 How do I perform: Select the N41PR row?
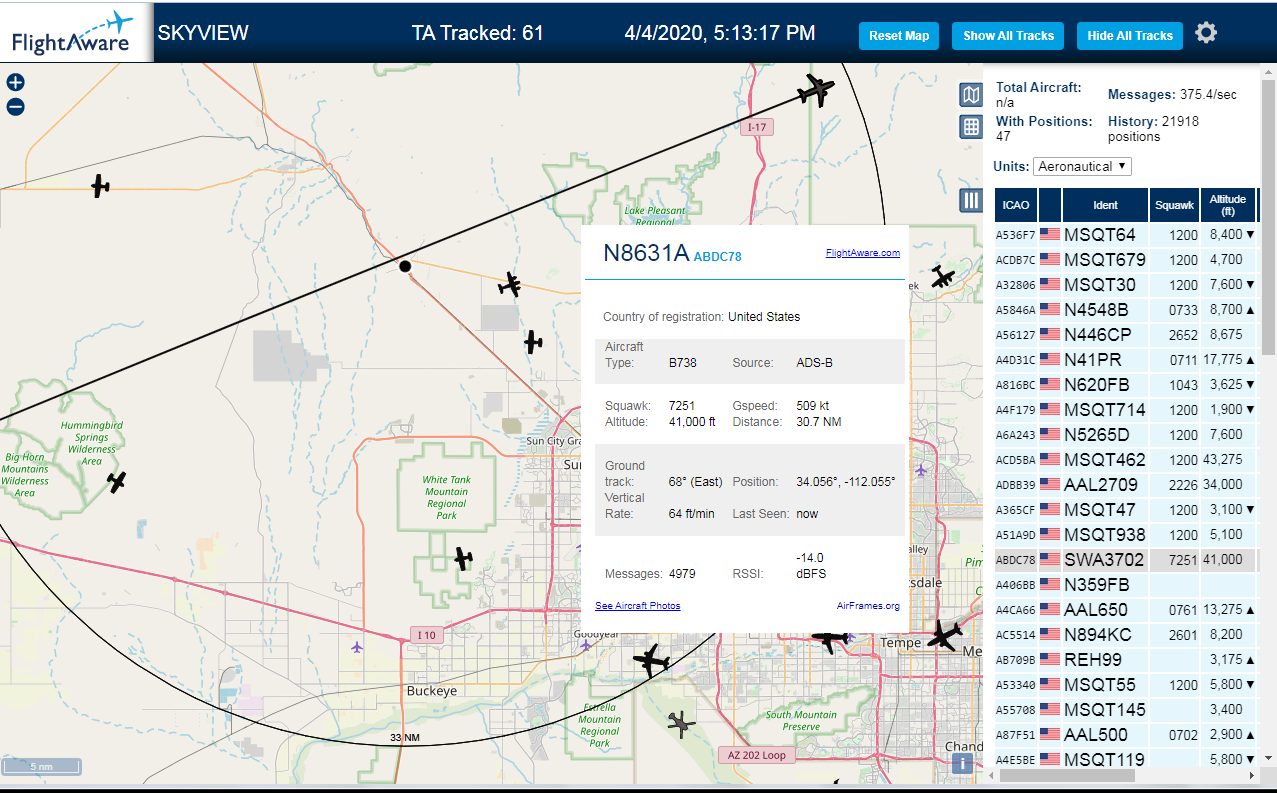pyautogui.click(x=1125, y=360)
